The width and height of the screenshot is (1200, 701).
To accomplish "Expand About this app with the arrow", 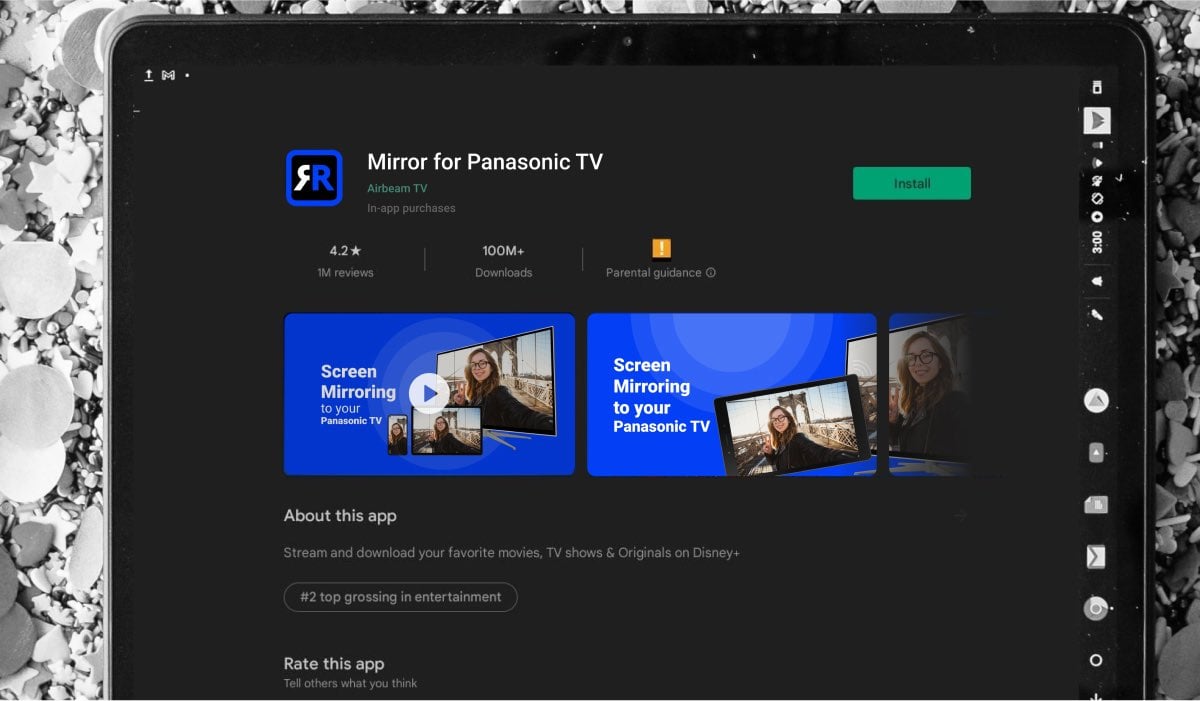I will pos(960,516).
